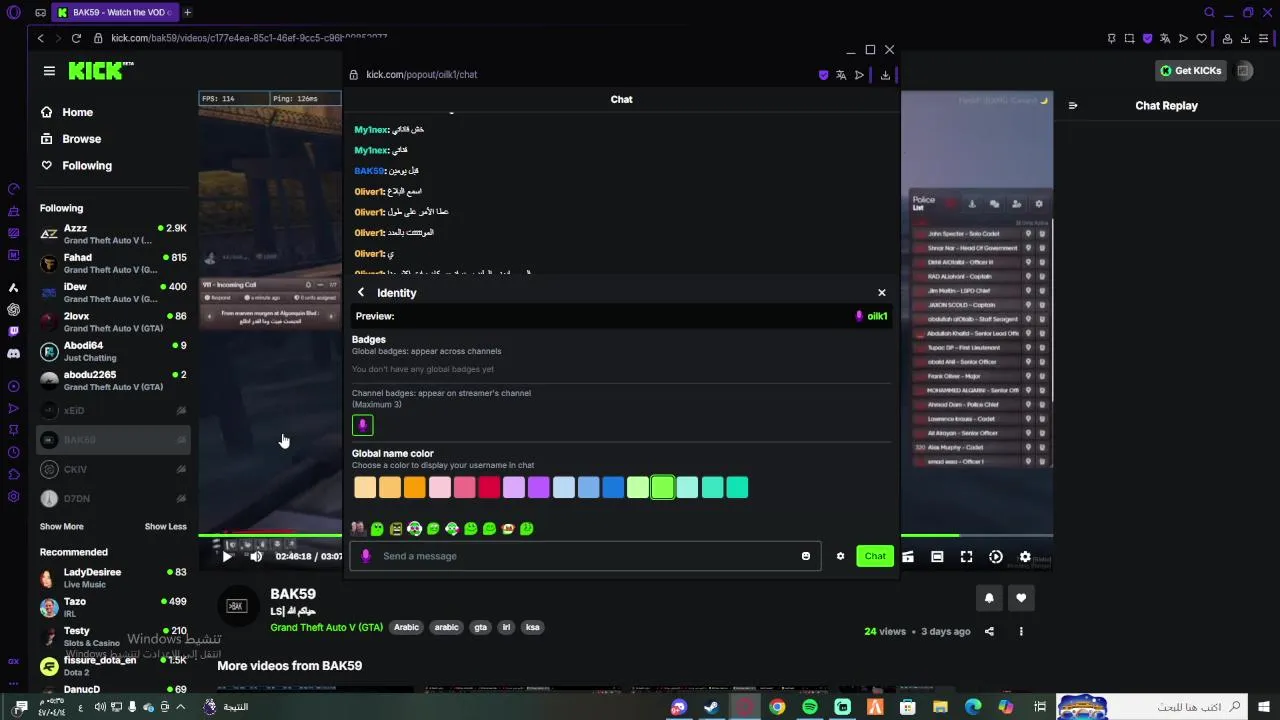
Task: Open Twitch in the Opera sidebar
Action: point(13,331)
